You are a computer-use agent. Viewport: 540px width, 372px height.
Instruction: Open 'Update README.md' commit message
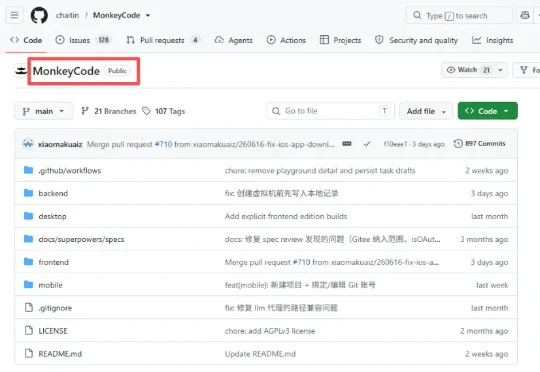point(260,354)
